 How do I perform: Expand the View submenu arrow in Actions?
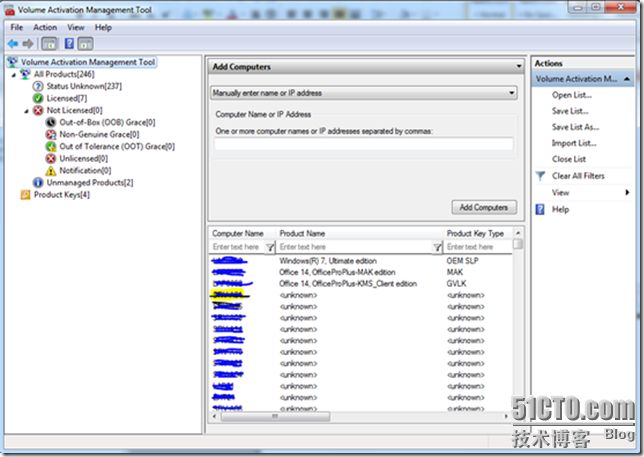point(627,193)
